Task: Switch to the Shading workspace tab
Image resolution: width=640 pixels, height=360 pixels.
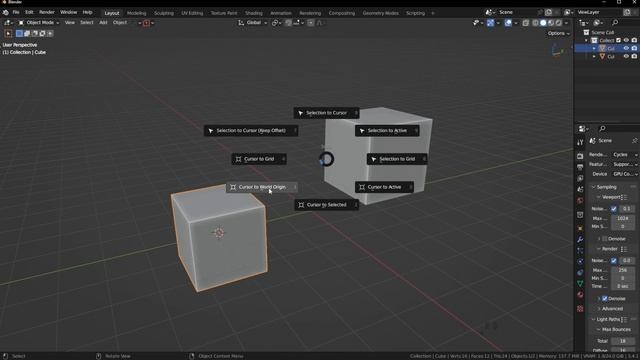Action: click(253, 13)
